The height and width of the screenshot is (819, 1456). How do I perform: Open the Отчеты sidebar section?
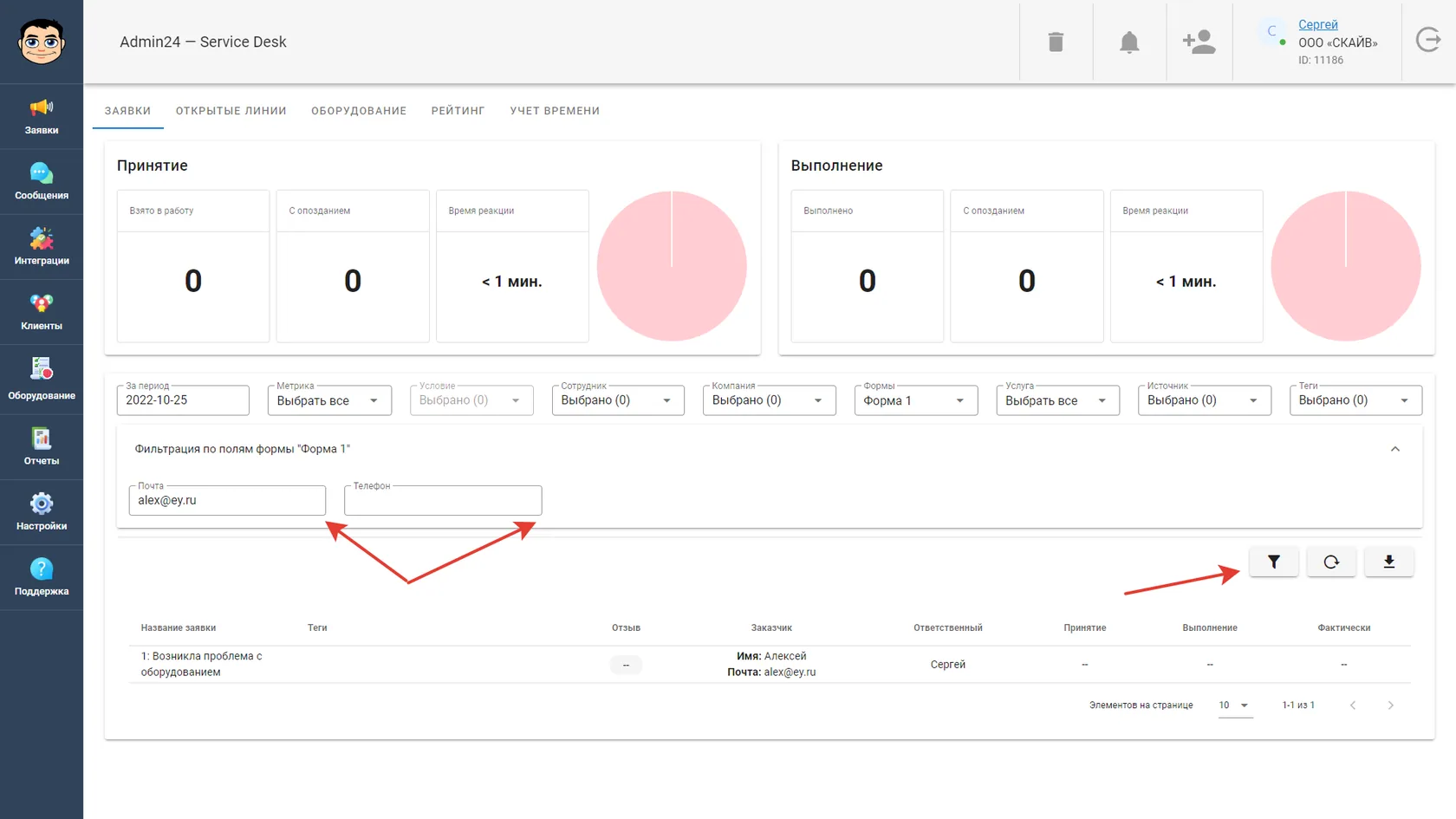42,447
